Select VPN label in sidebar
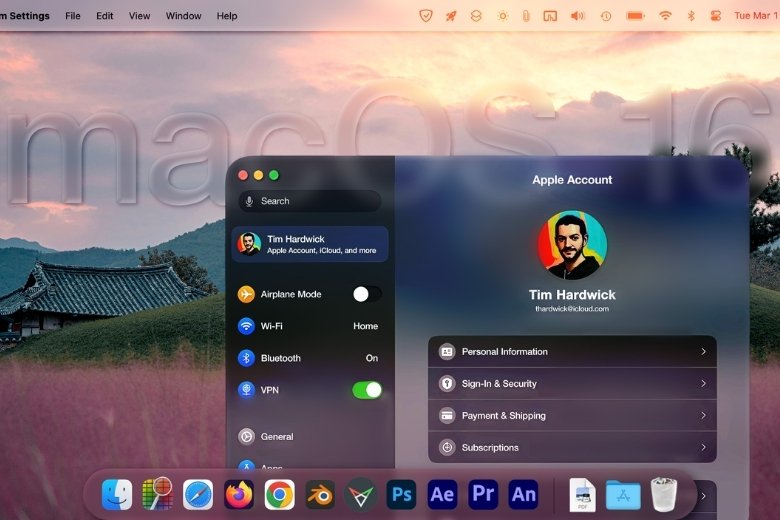Viewport: 780px width, 520px height. (270, 390)
